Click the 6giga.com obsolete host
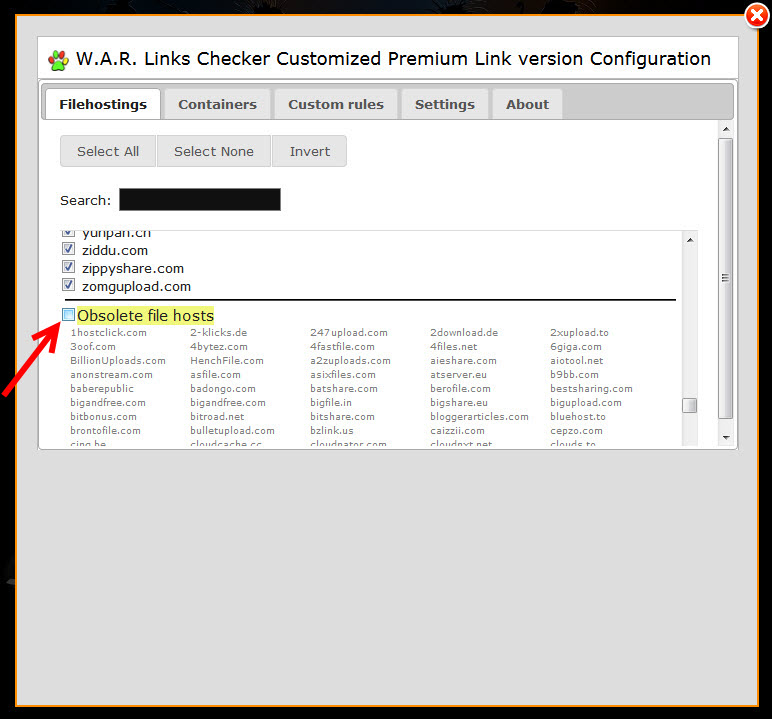 (x=576, y=347)
